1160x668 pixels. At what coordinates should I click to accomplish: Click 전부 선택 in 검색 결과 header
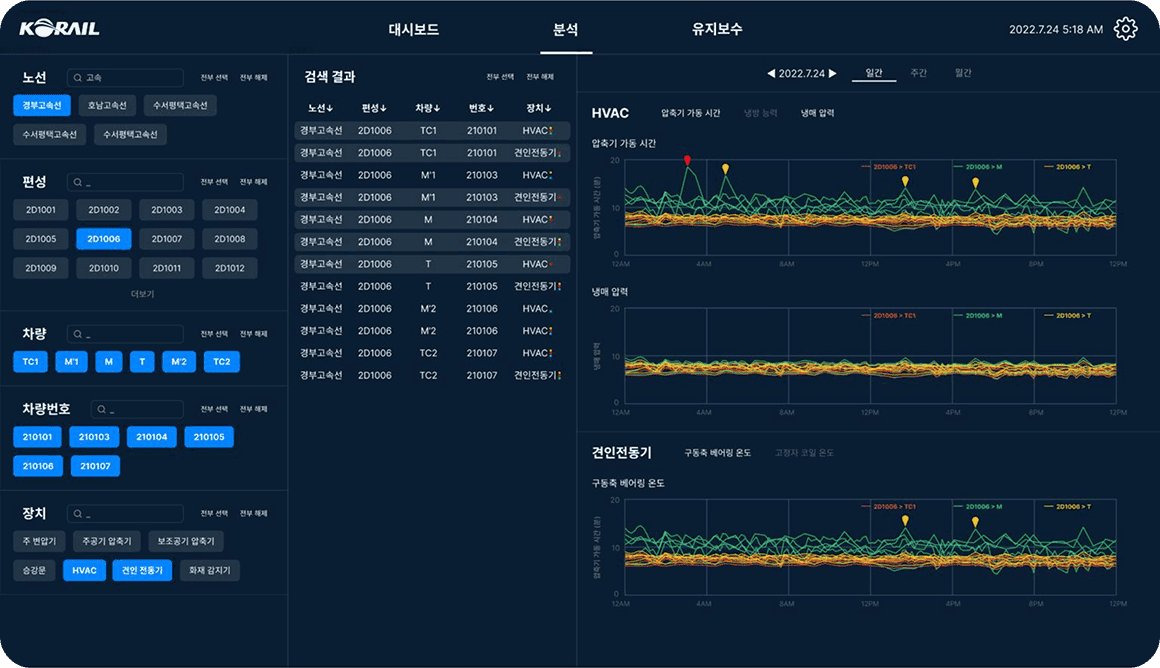click(499, 77)
